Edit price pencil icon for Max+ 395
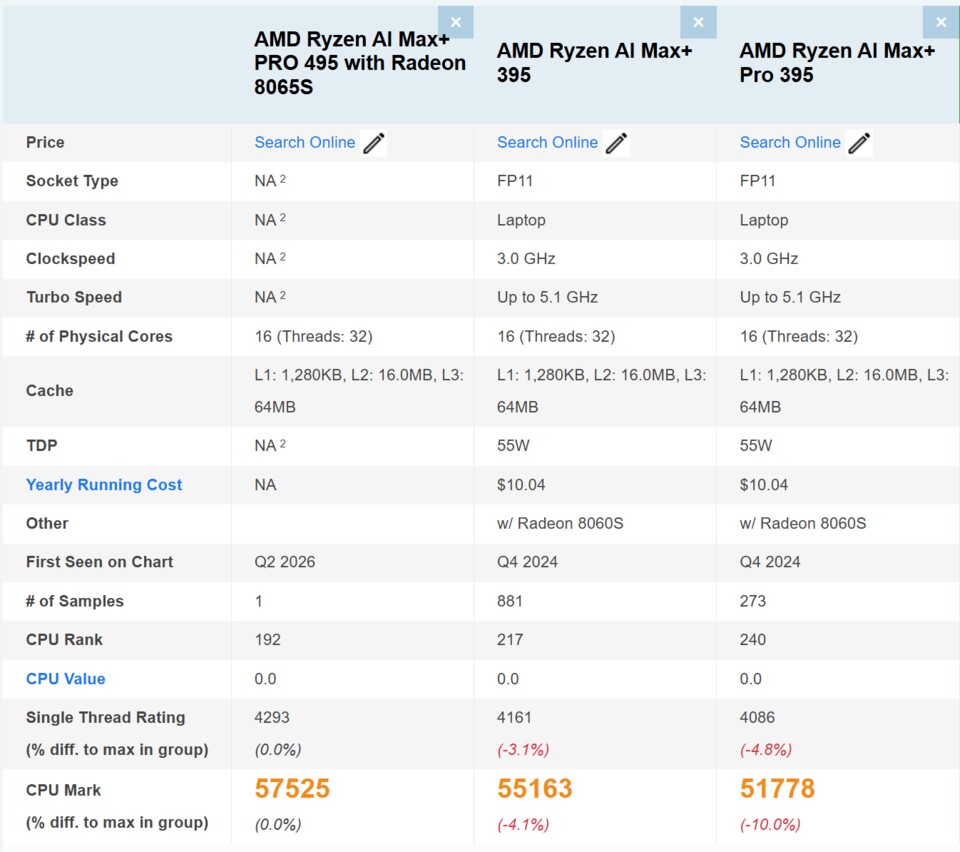Screen dimensions: 960x852 (617, 143)
